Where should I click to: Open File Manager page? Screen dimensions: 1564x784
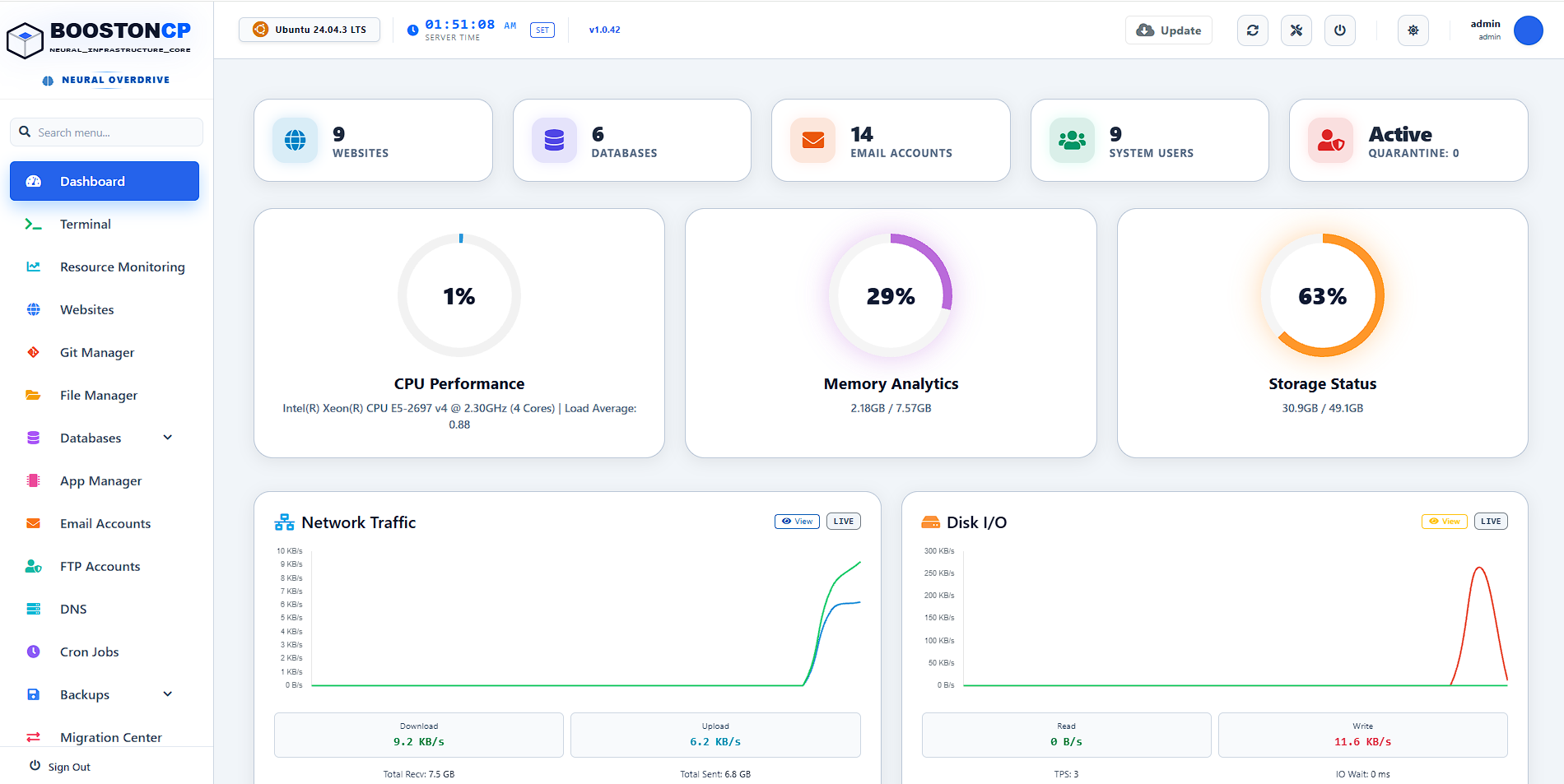[105, 395]
